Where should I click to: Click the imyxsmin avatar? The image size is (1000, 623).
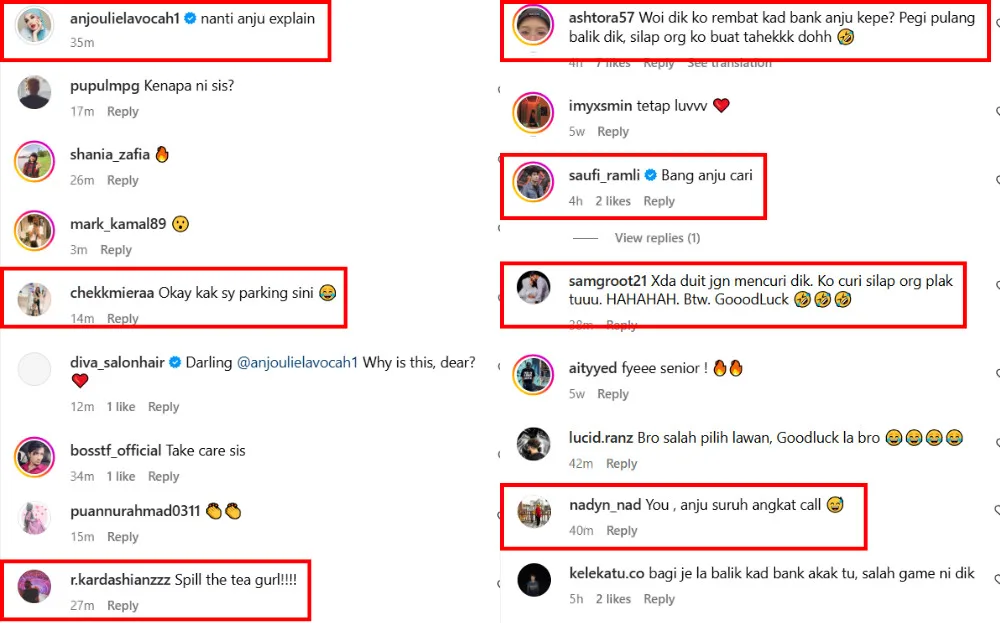coord(533,112)
